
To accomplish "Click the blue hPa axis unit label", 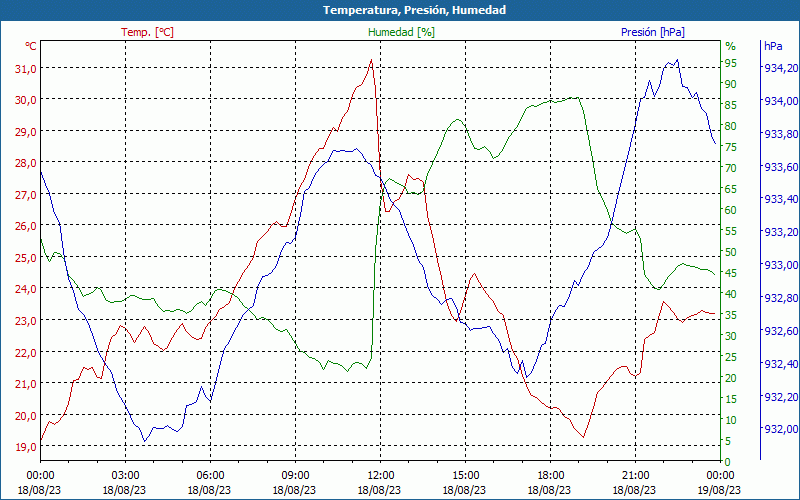I will 773,46.
